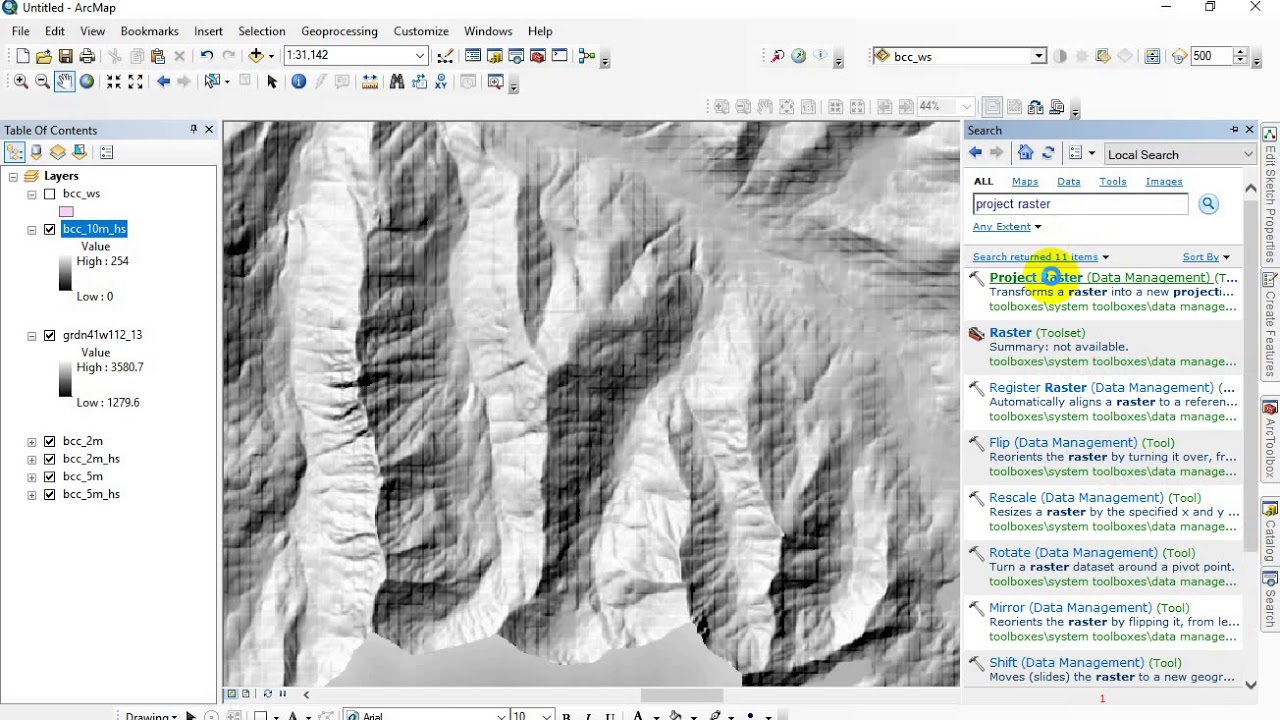Click the project raster search field
The height and width of the screenshot is (720, 1280).
[x=1080, y=204]
